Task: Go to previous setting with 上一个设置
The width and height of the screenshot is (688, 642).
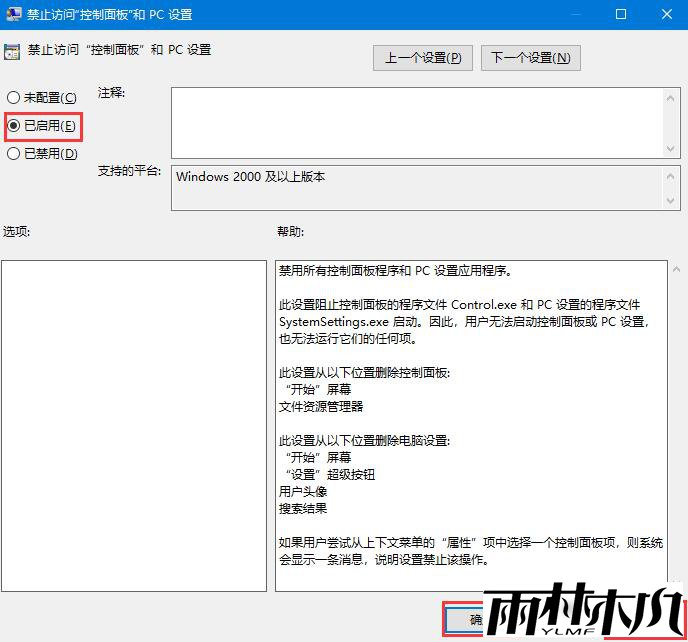Action: coord(423,58)
